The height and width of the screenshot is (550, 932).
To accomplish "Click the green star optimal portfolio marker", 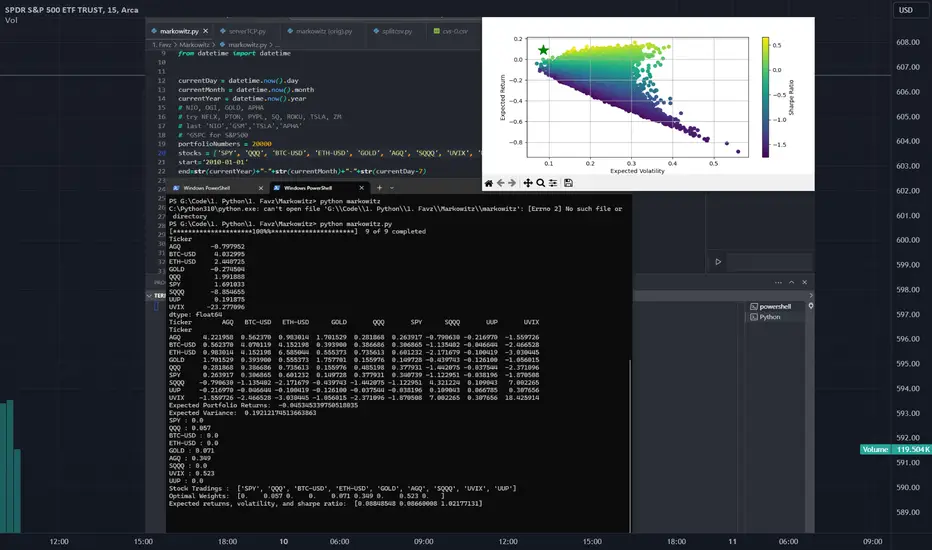I will coord(543,51).
